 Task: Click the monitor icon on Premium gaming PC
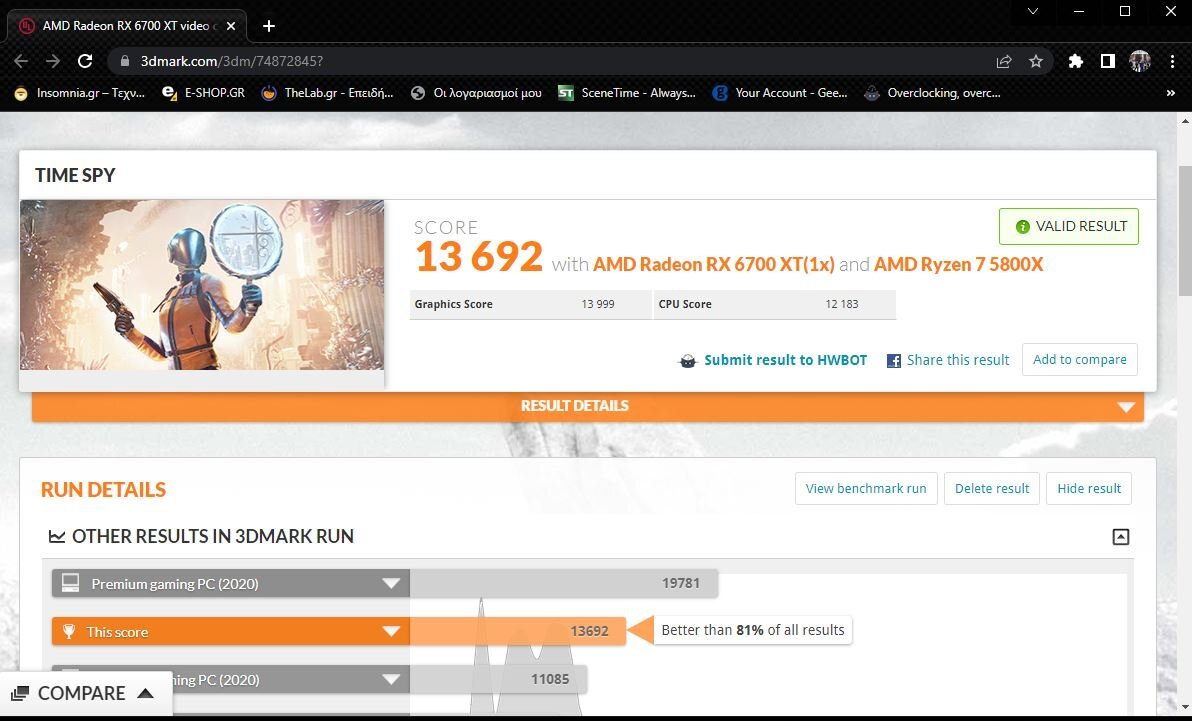tap(70, 583)
